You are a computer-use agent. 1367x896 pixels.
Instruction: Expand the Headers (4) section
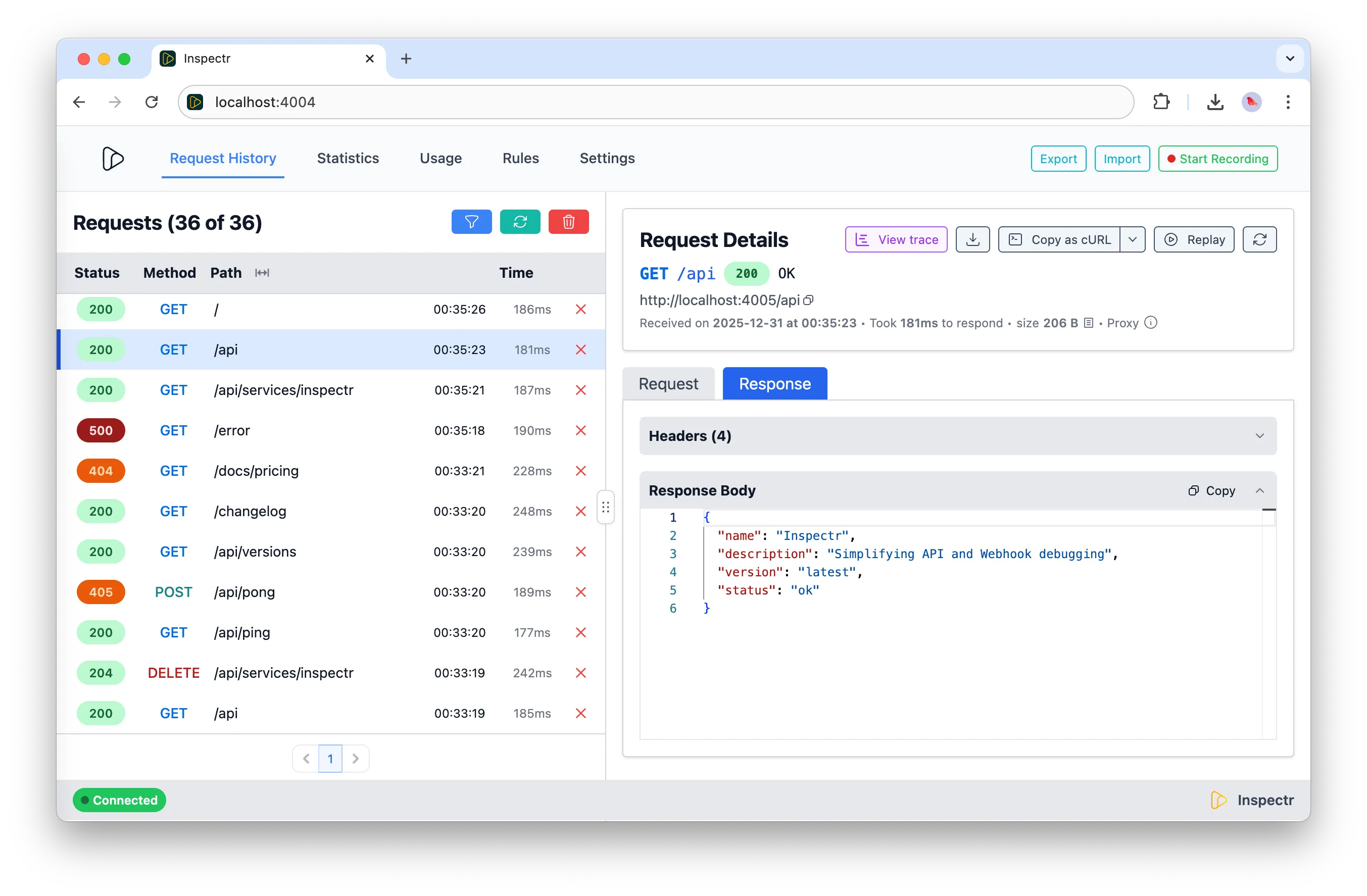click(1260, 435)
